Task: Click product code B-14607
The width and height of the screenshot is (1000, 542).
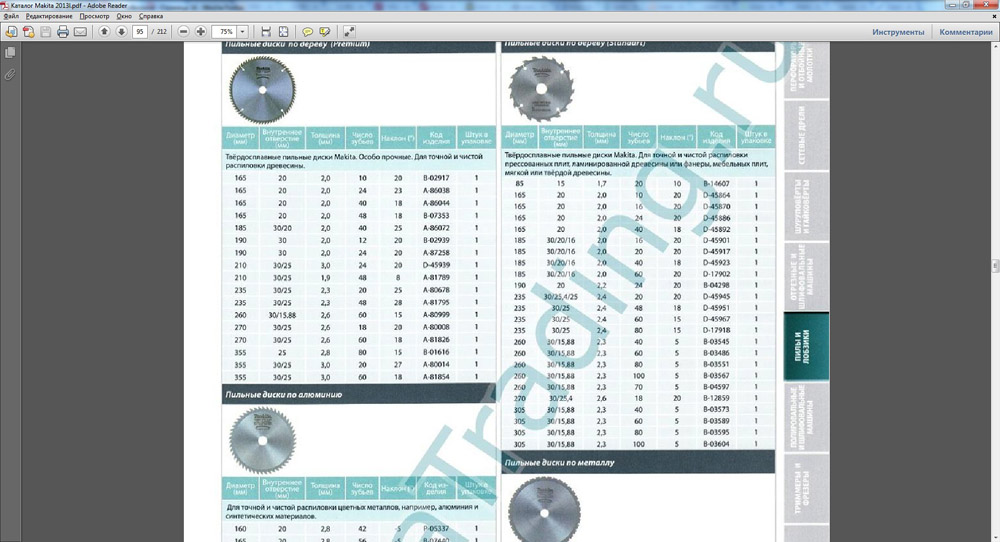Action: (x=716, y=184)
